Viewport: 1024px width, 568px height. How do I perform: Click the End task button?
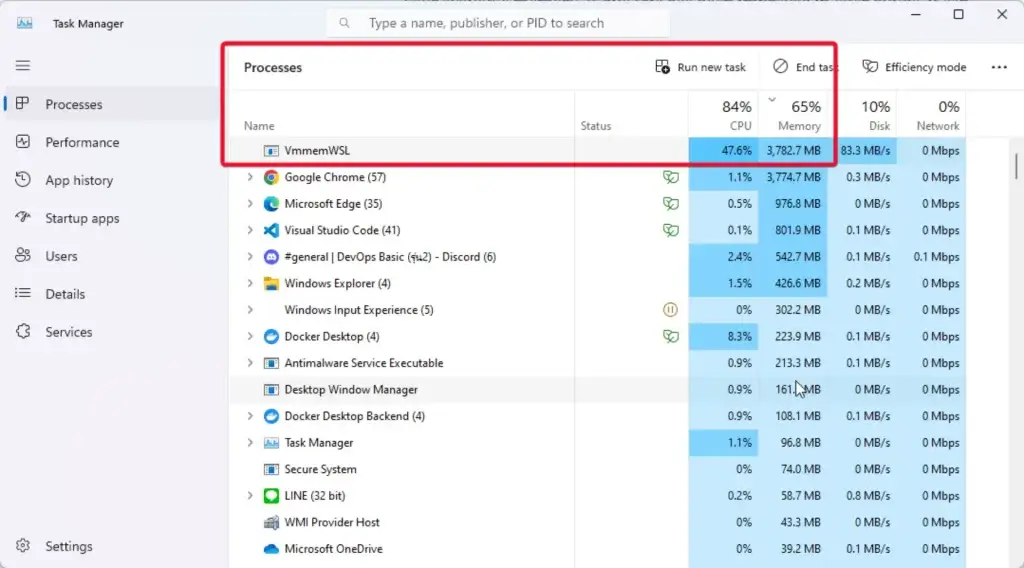click(805, 67)
